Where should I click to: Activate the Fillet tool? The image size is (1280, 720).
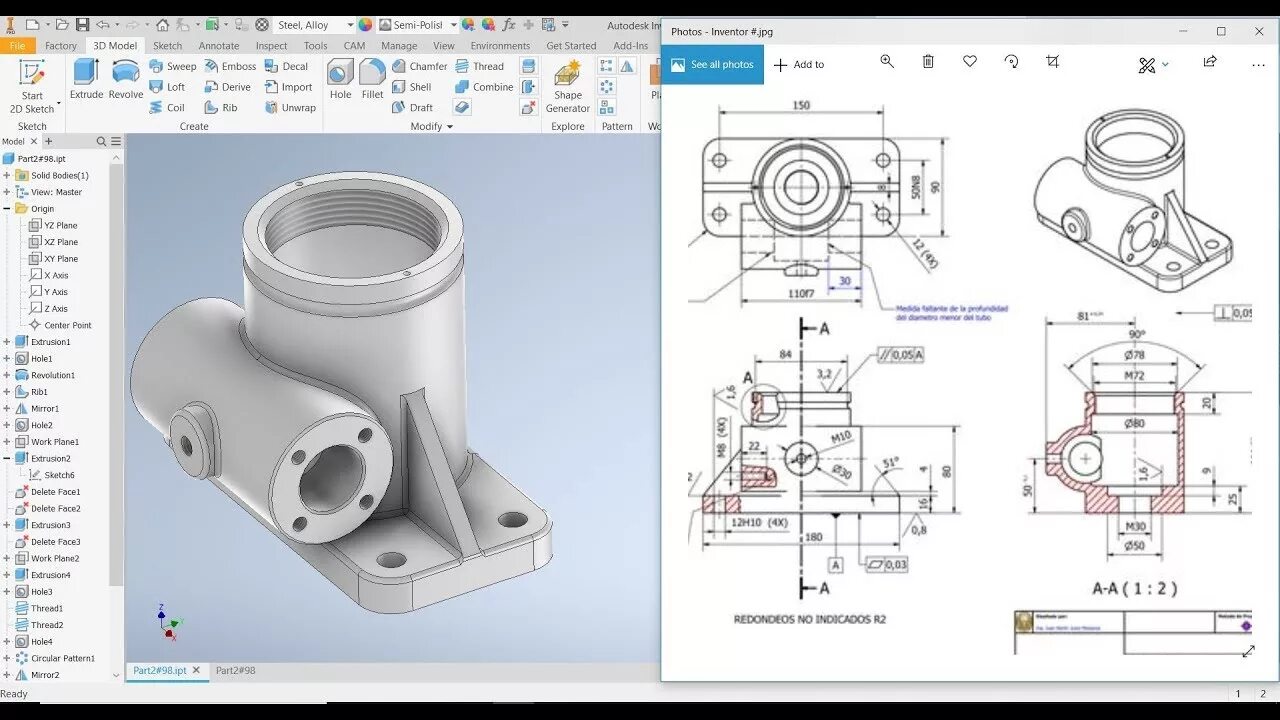pos(372,79)
